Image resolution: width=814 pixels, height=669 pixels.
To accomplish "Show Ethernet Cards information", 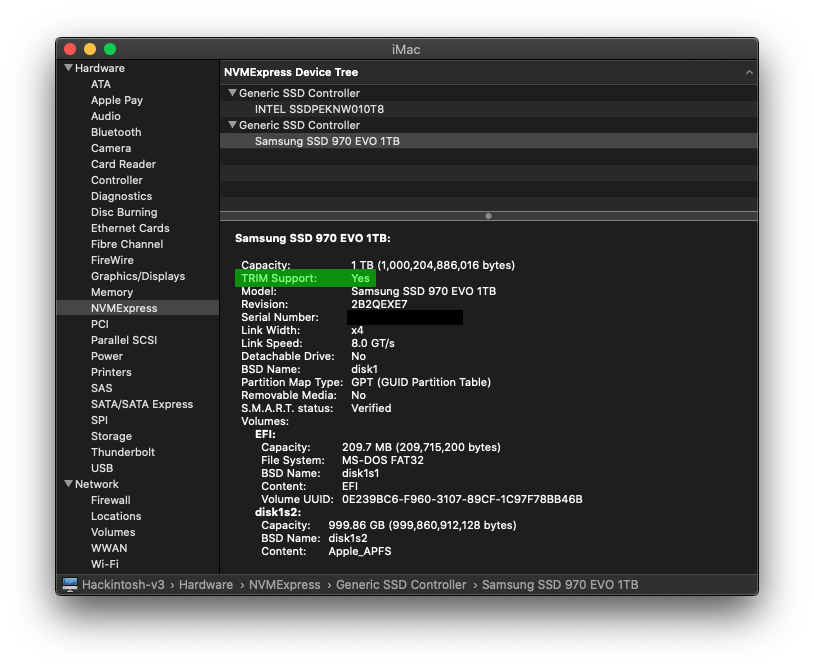I will [x=130, y=228].
